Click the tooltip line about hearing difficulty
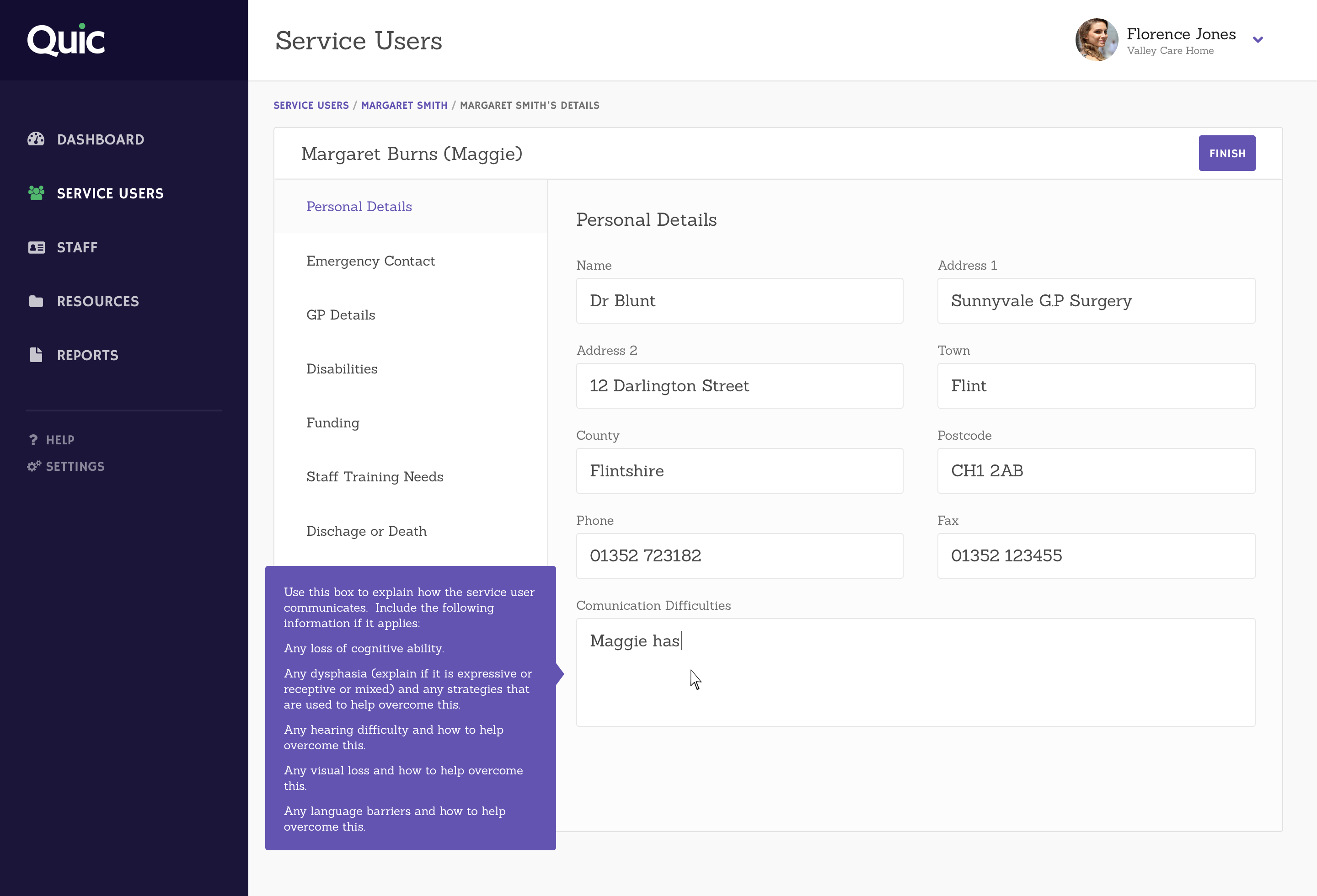The height and width of the screenshot is (896, 1317). click(393, 737)
